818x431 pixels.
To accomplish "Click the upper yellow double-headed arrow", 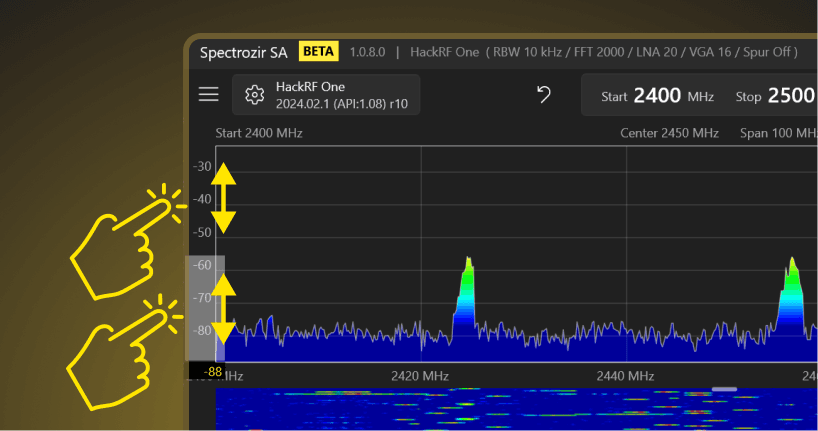I will 223,198.
